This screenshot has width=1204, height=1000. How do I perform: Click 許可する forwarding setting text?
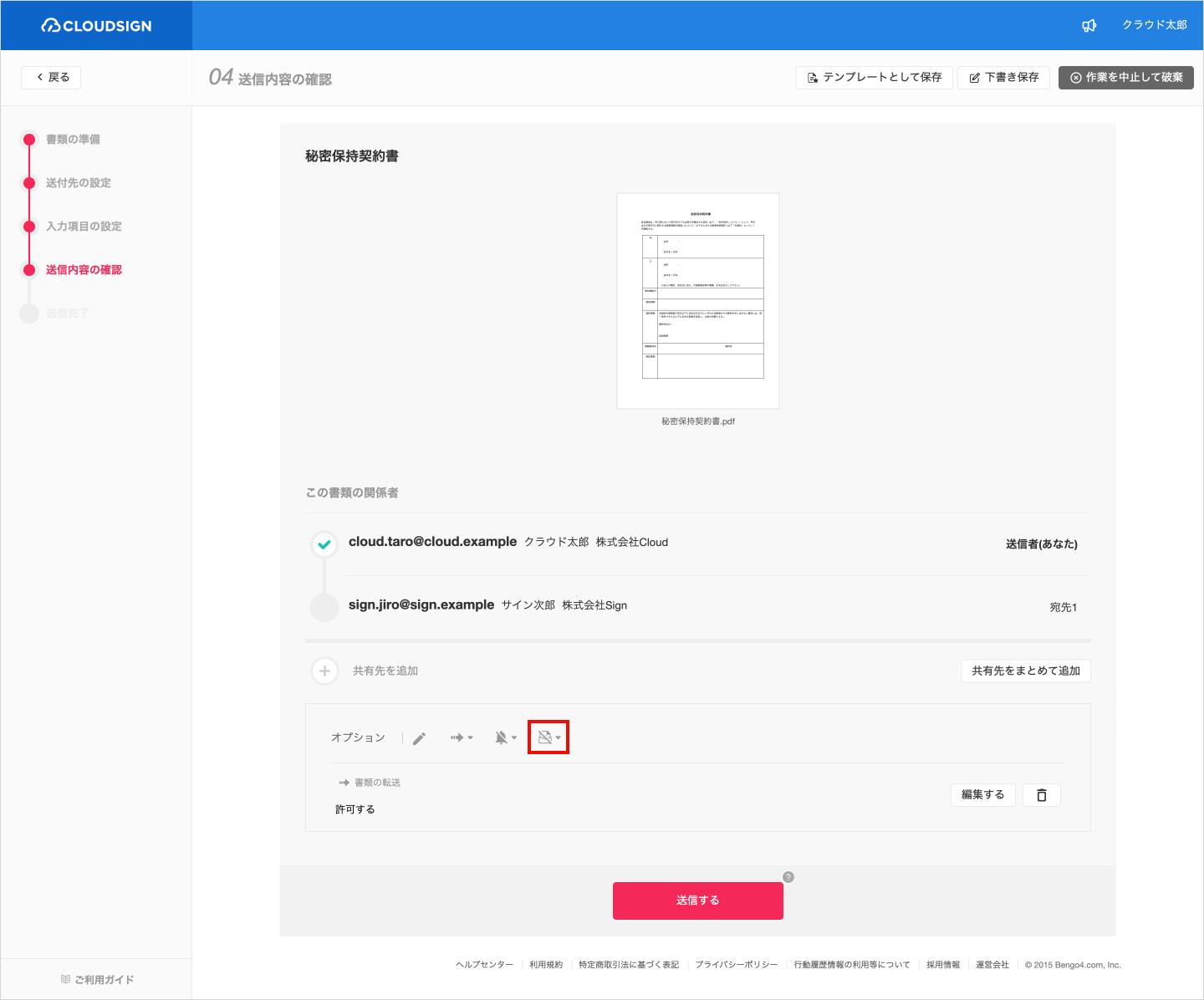point(355,809)
